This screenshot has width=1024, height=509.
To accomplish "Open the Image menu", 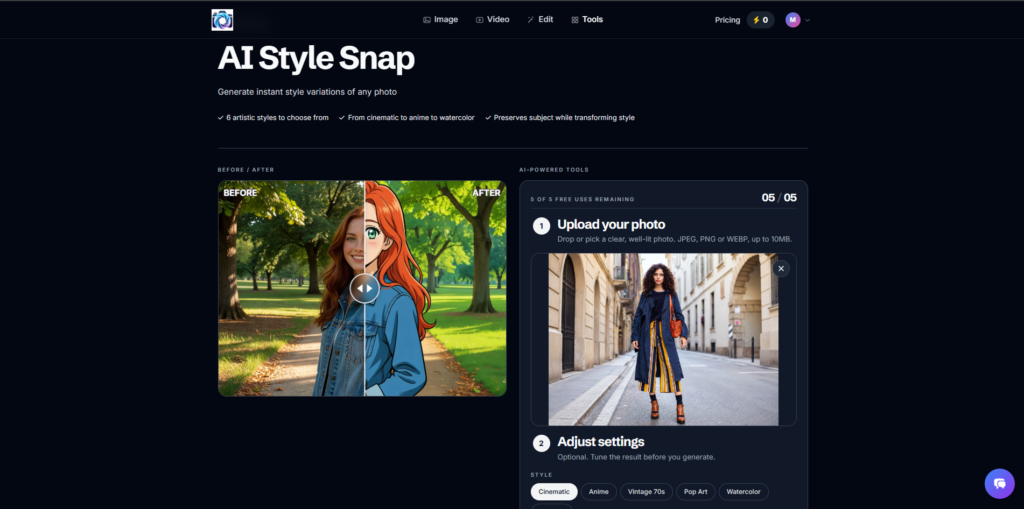I will (440, 20).
